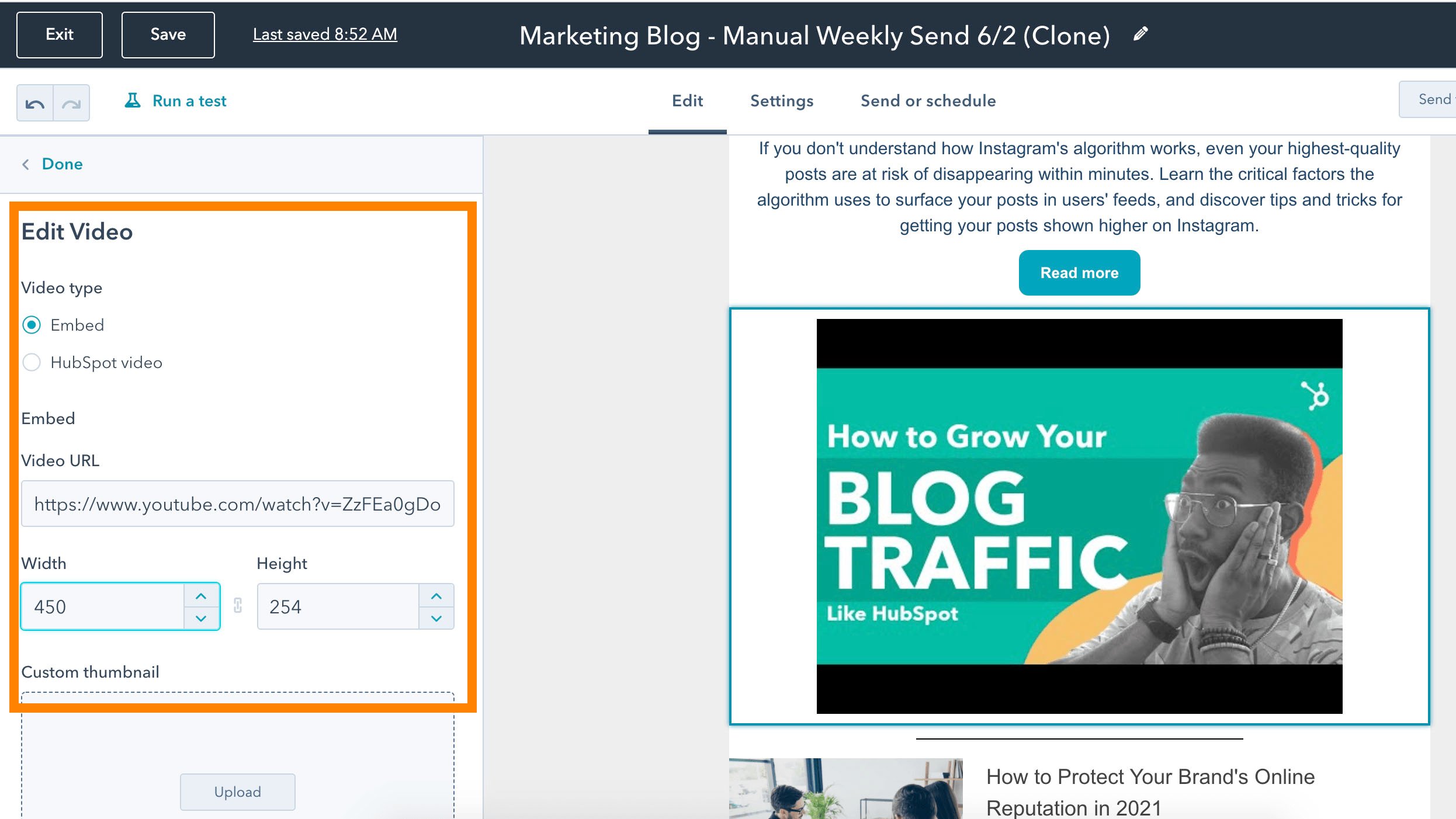
Task: Switch to the Settings tab
Action: (x=782, y=101)
